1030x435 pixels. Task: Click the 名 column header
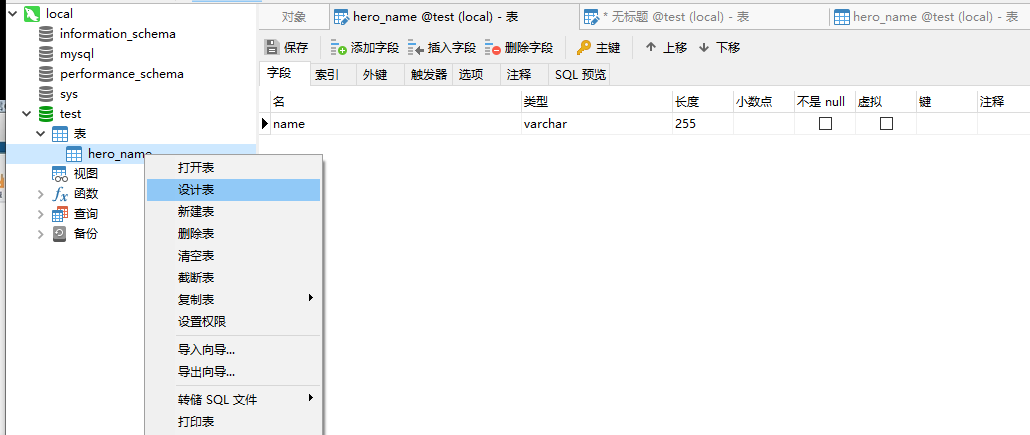pos(396,101)
